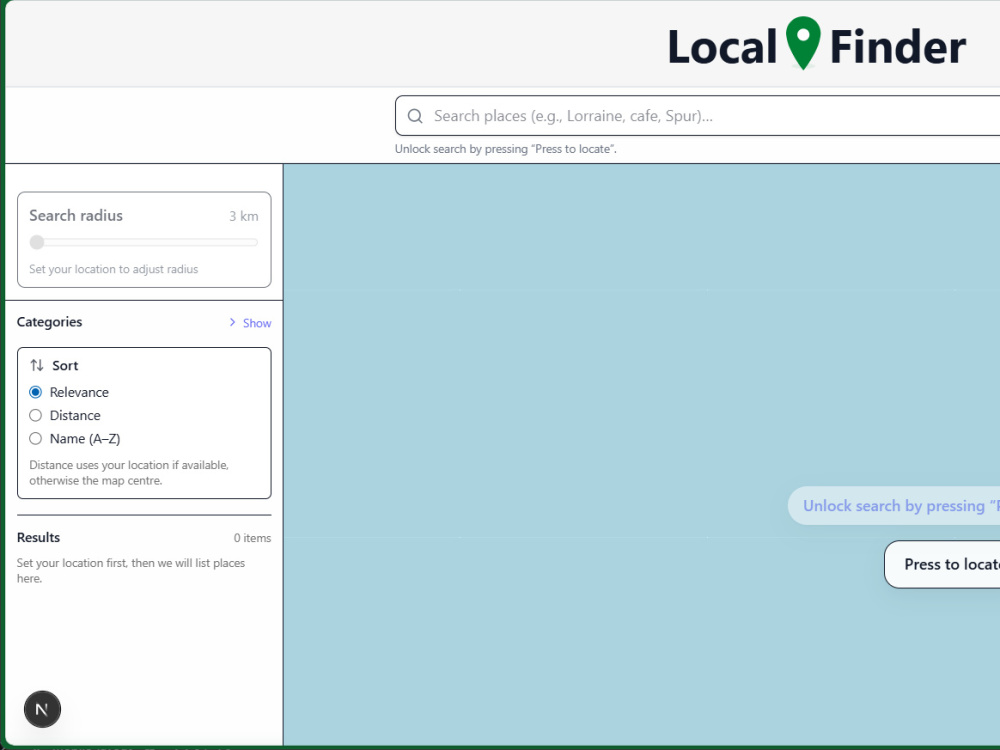Click 'Distance uses your location' note
Viewport: 1000px width, 750px height.
[x=129, y=473]
